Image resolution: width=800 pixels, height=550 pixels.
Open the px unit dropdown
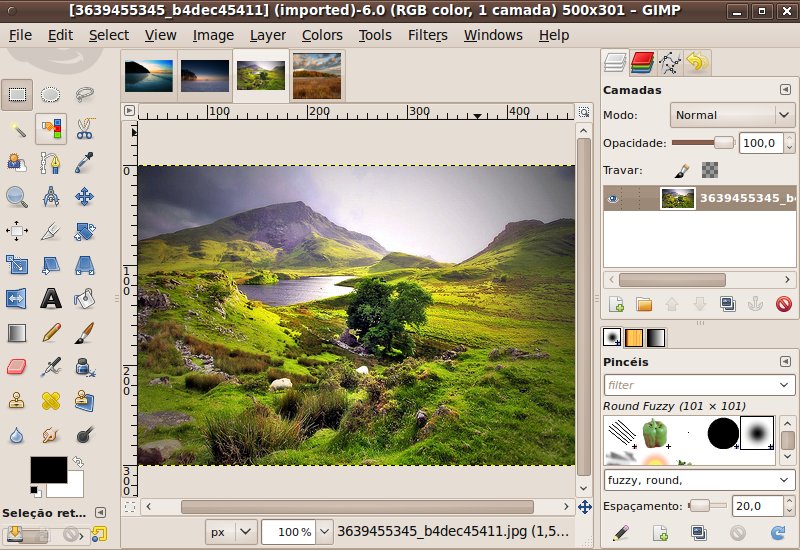(x=231, y=532)
